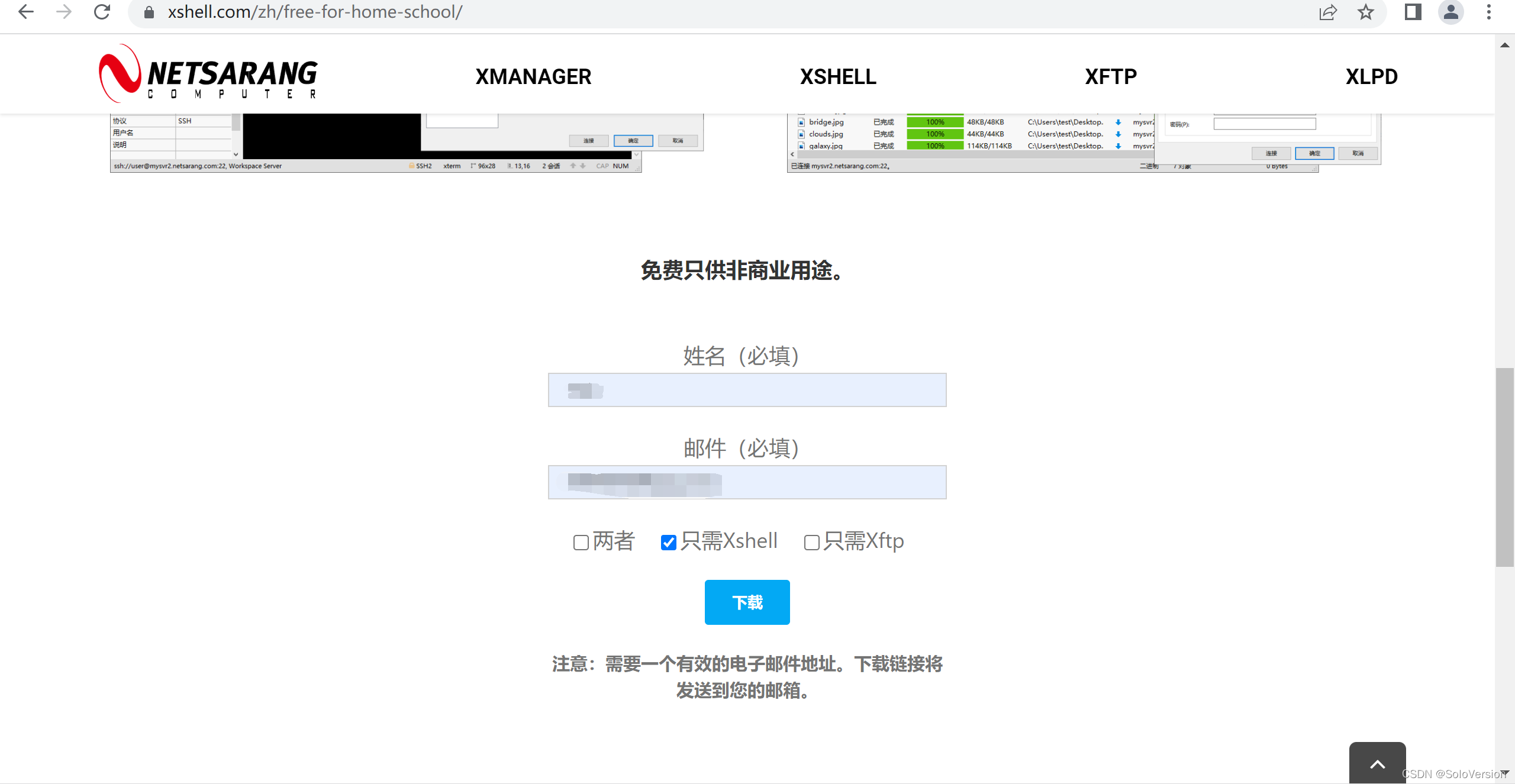Click the NetSarang Computer logo
The width and height of the screenshot is (1515, 784).
(x=208, y=74)
